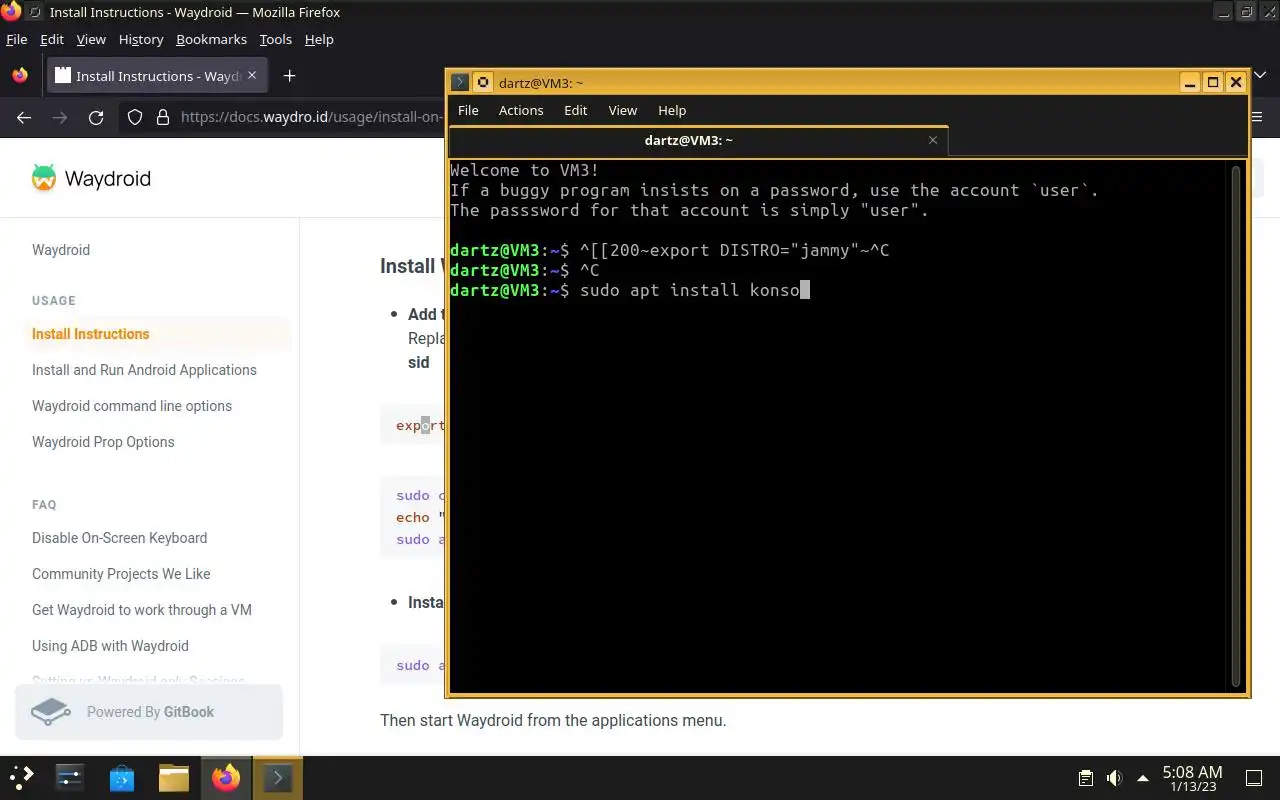1280x800 pixels.
Task: Open terminal Actions menu
Action: point(521,110)
